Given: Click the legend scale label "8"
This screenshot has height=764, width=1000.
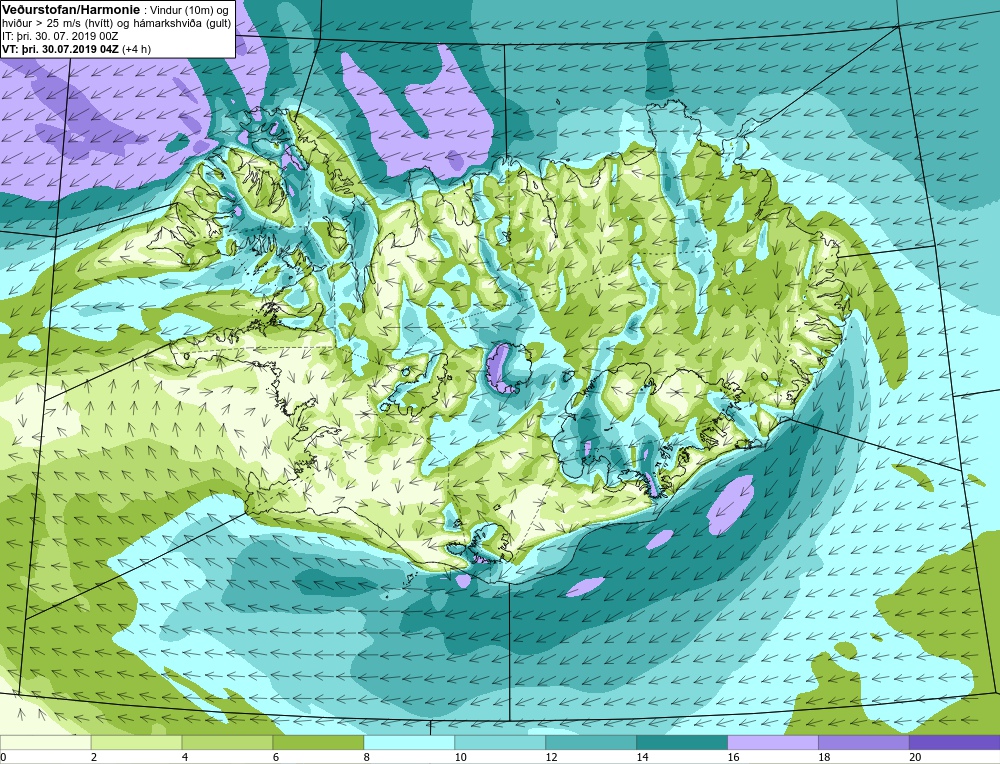Looking at the screenshot, I should pos(367,757).
